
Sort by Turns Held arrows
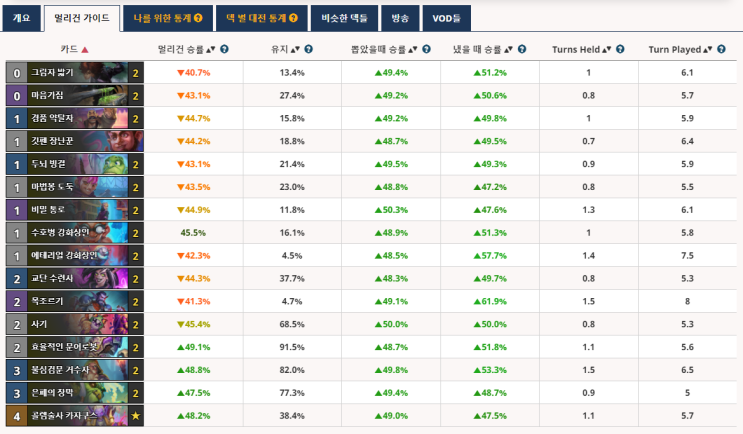pos(607,49)
